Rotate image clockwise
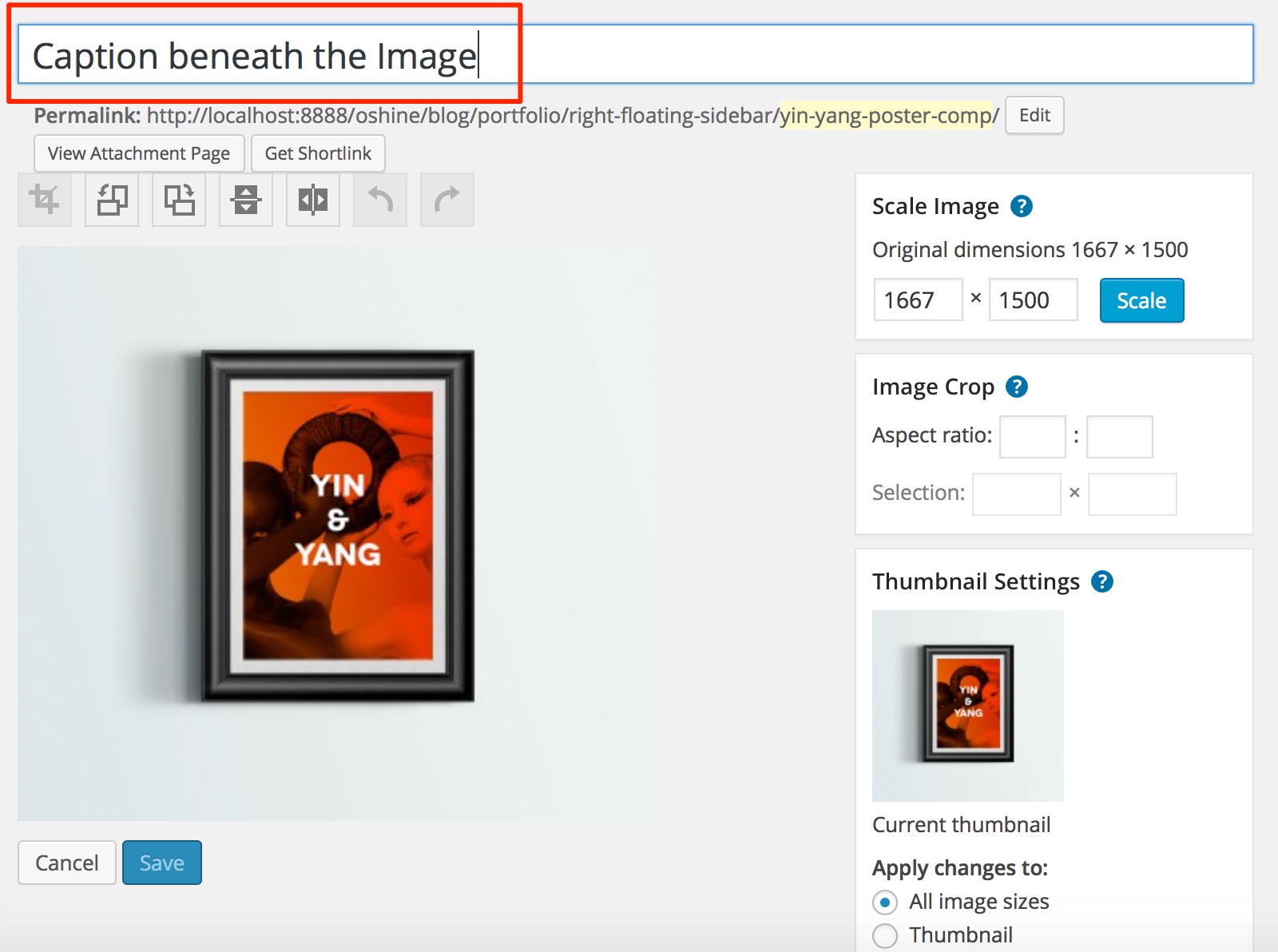 (179, 200)
